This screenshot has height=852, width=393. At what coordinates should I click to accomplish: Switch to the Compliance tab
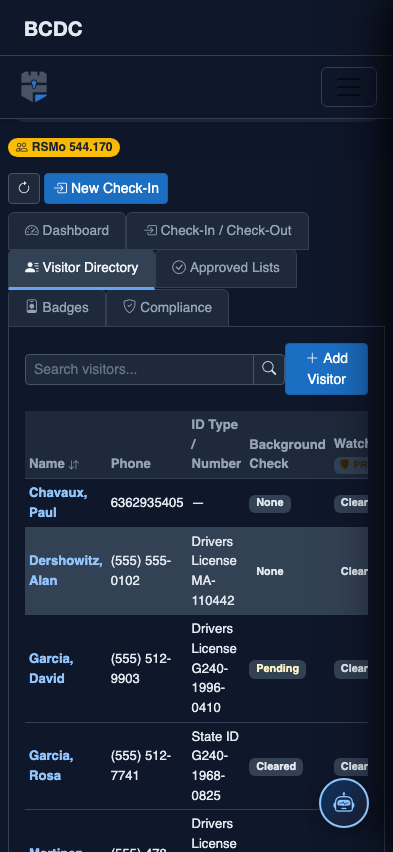167,308
